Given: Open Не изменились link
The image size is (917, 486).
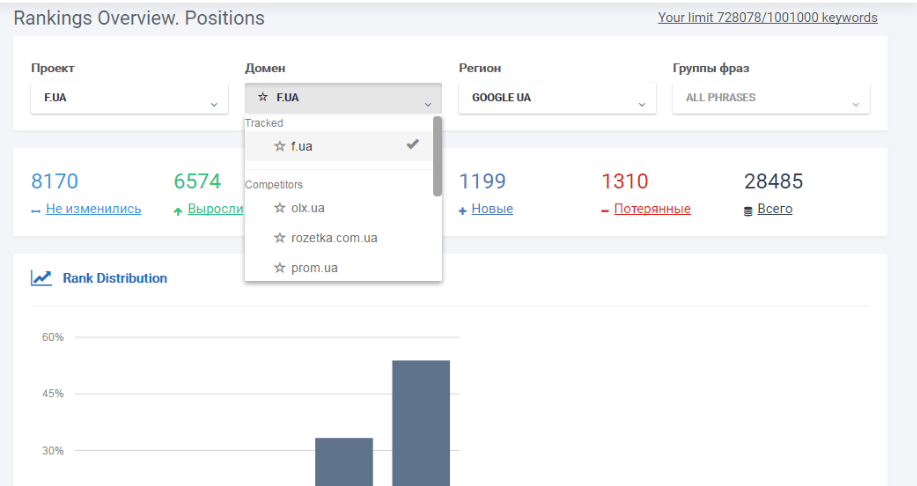Looking at the screenshot, I should click(x=94, y=209).
